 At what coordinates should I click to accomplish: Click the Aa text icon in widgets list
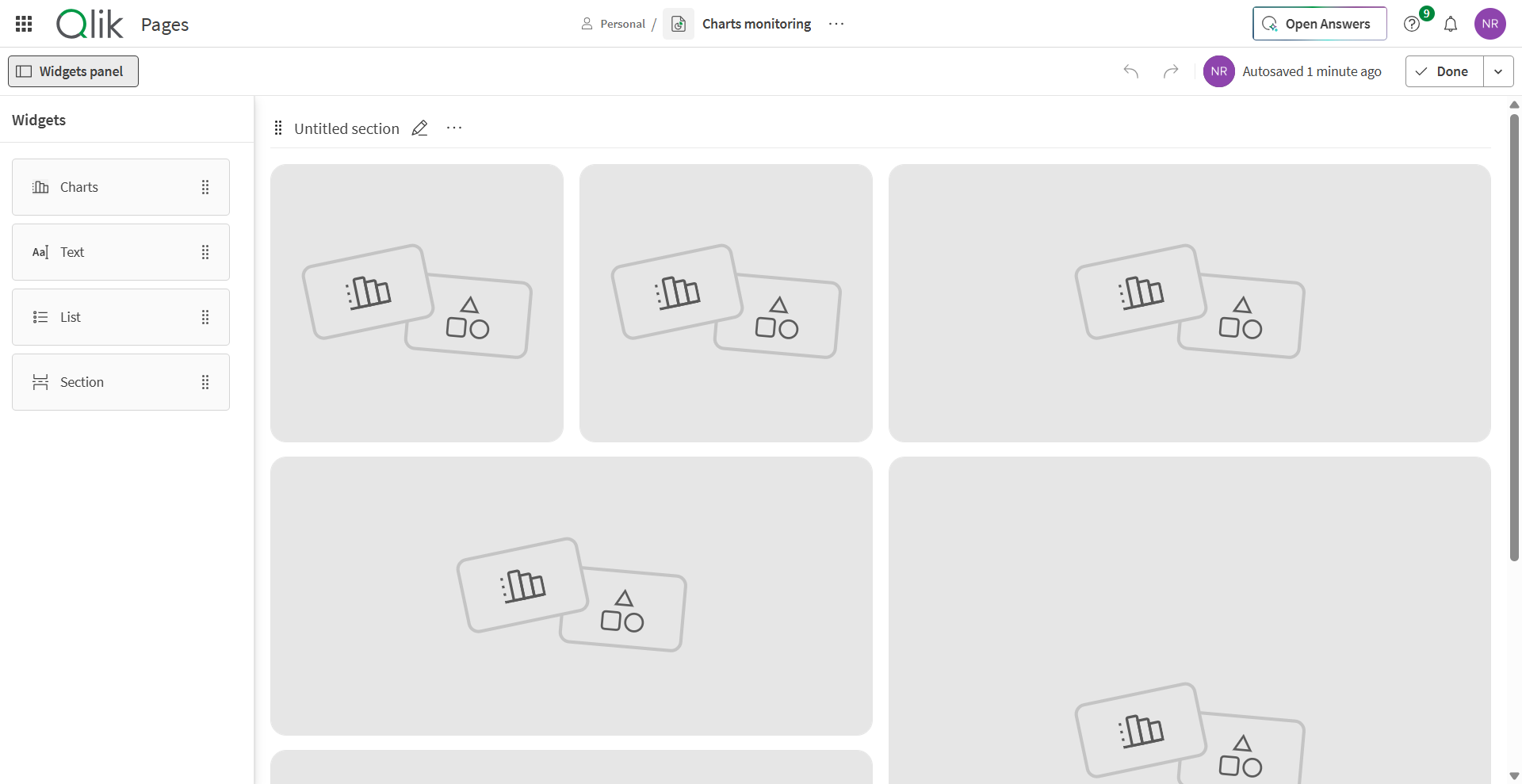[x=40, y=252]
